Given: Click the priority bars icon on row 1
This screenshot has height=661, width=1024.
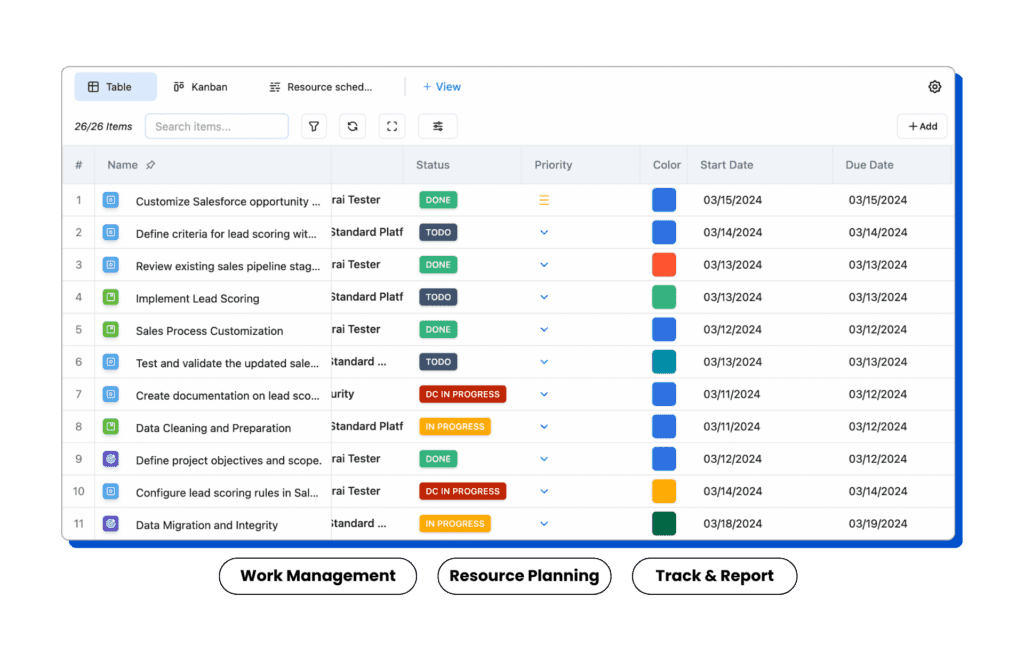Looking at the screenshot, I should click(544, 200).
